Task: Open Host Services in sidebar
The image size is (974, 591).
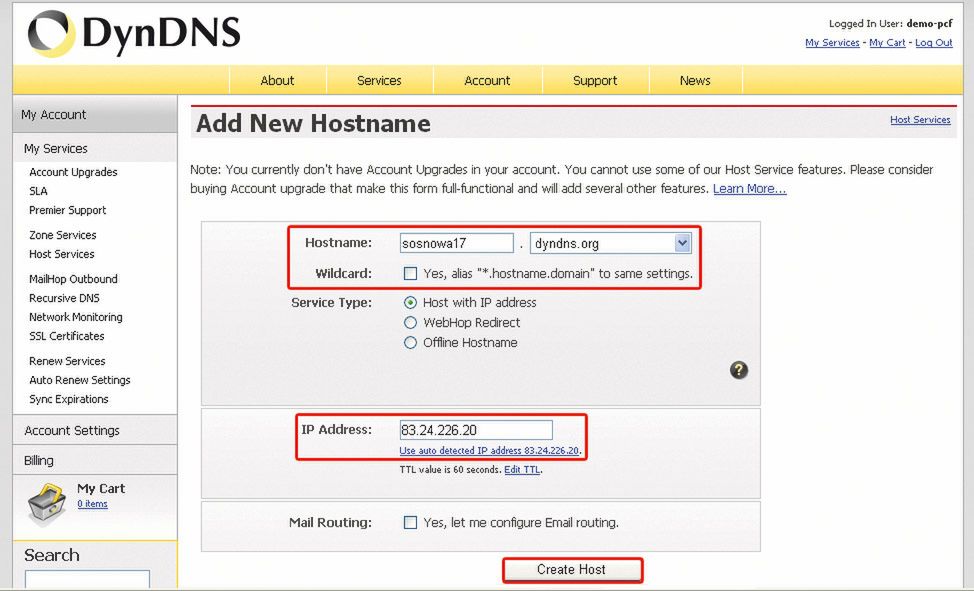Action: (x=61, y=254)
